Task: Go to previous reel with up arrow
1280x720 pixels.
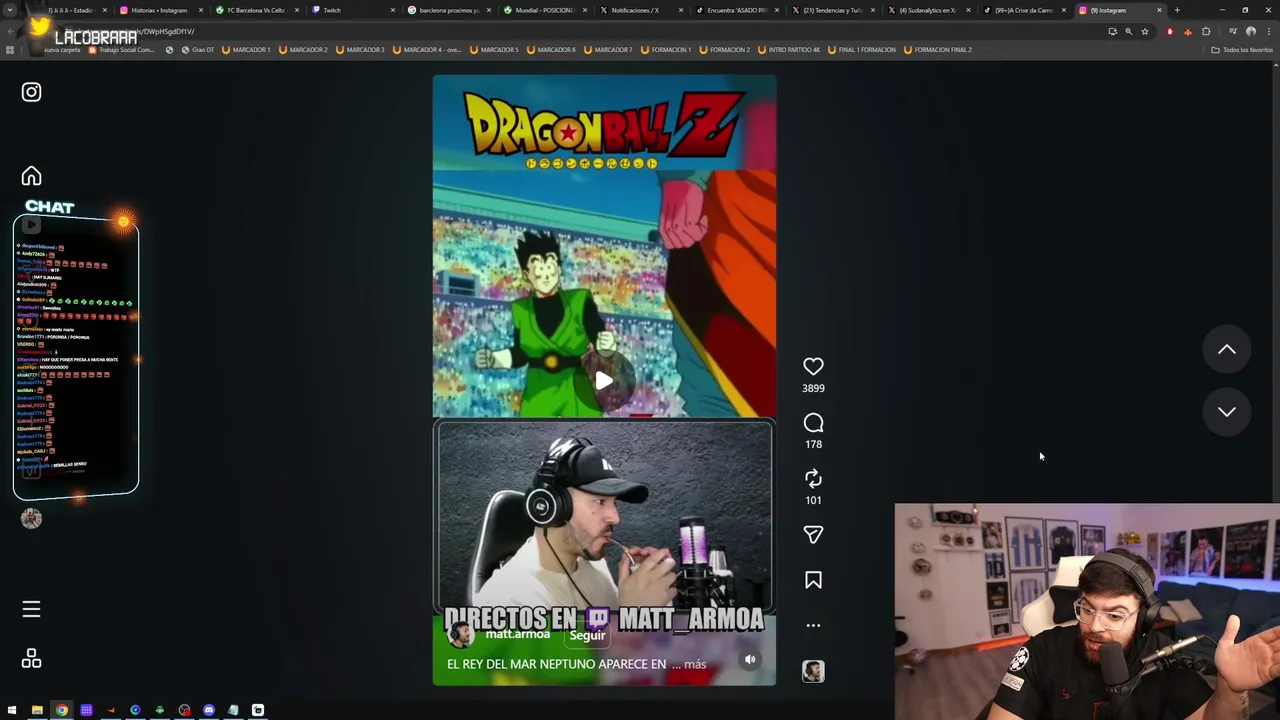Action: pos(1226,350)
